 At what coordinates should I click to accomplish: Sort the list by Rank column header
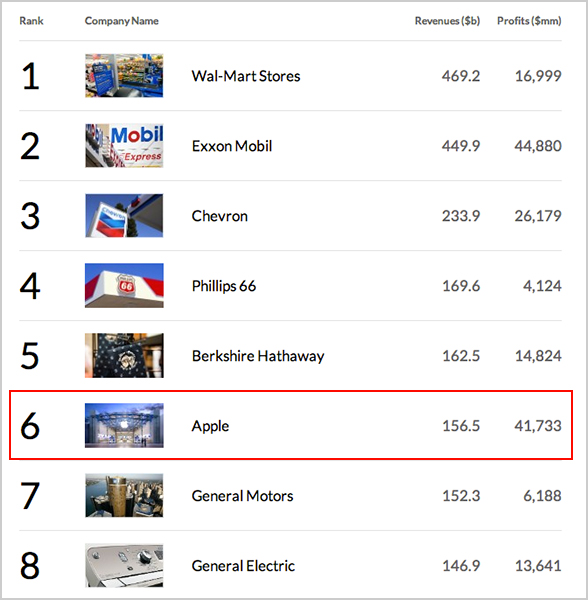31,21
